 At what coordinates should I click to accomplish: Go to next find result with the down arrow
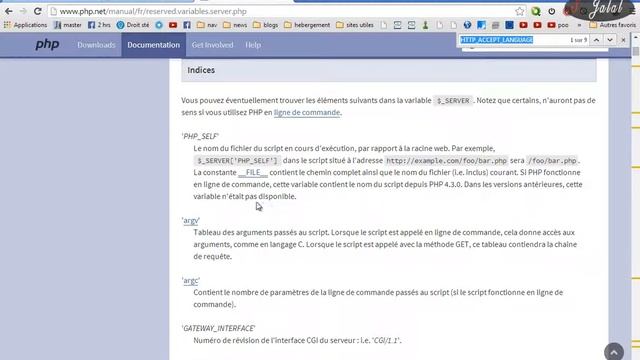(610, 40)
